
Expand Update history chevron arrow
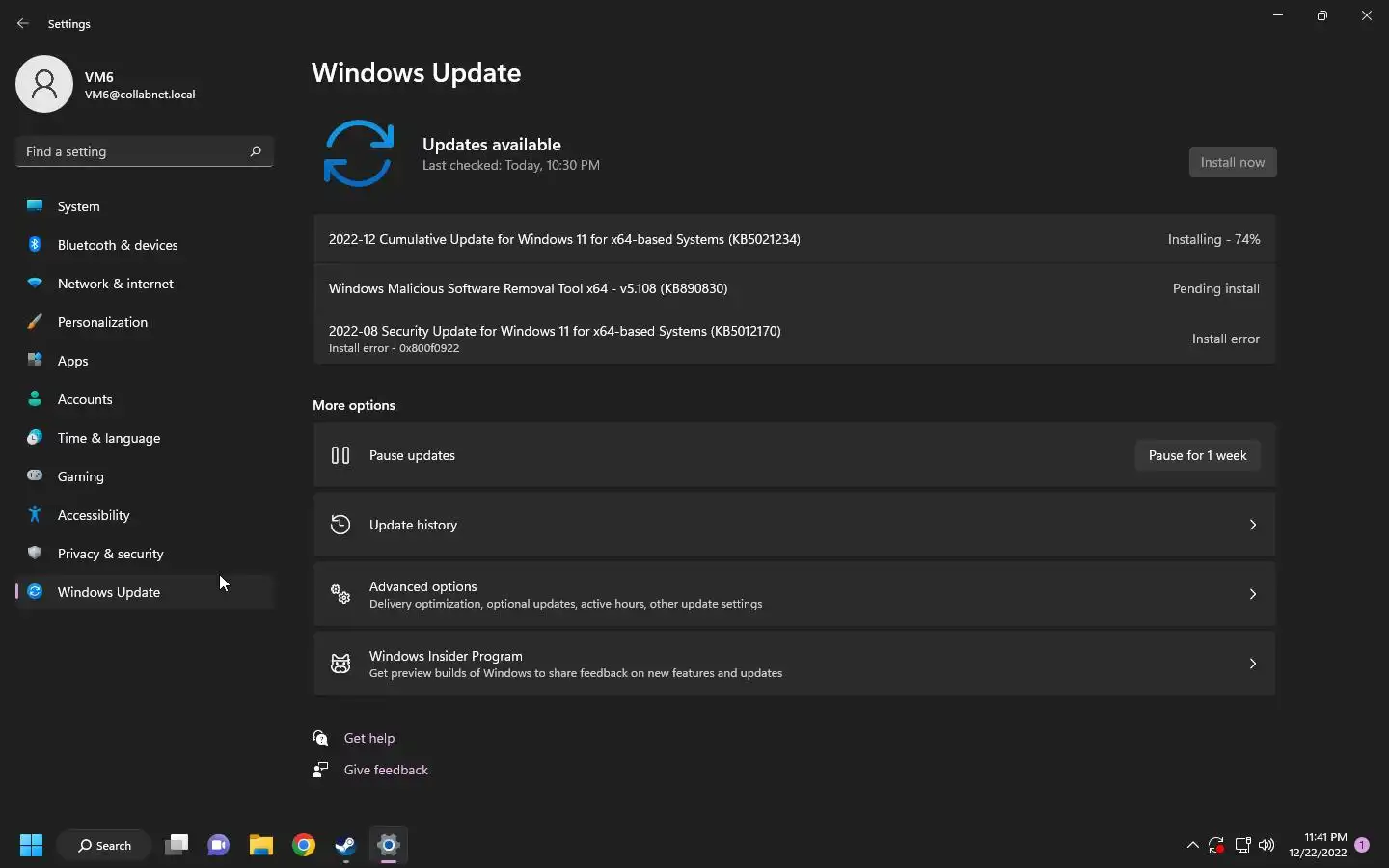coord(1253,525)
